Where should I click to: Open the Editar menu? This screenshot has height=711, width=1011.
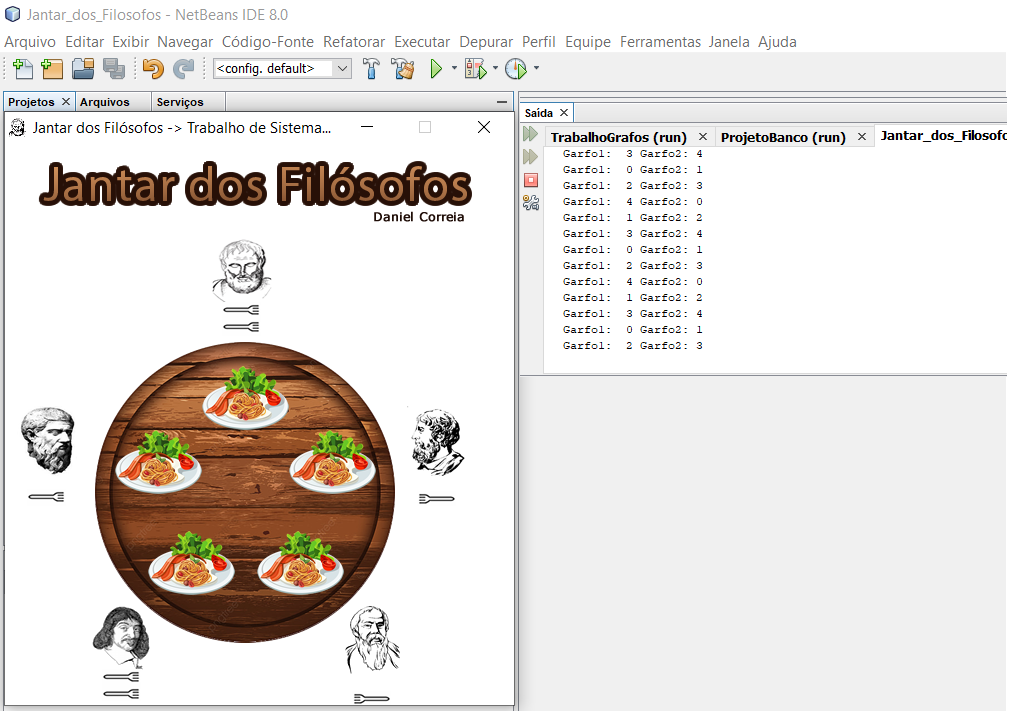point(84,42)
